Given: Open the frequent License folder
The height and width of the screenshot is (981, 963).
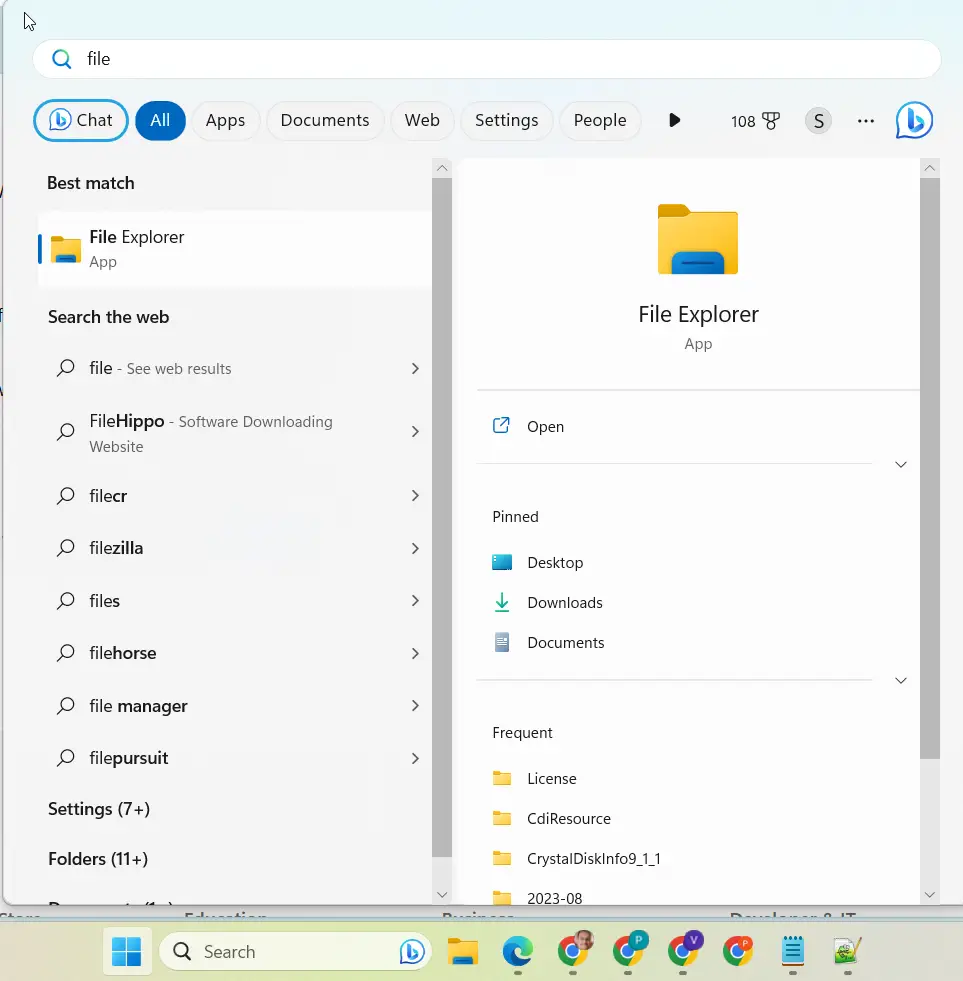Looking at the screenshot, I should point(551,778).
